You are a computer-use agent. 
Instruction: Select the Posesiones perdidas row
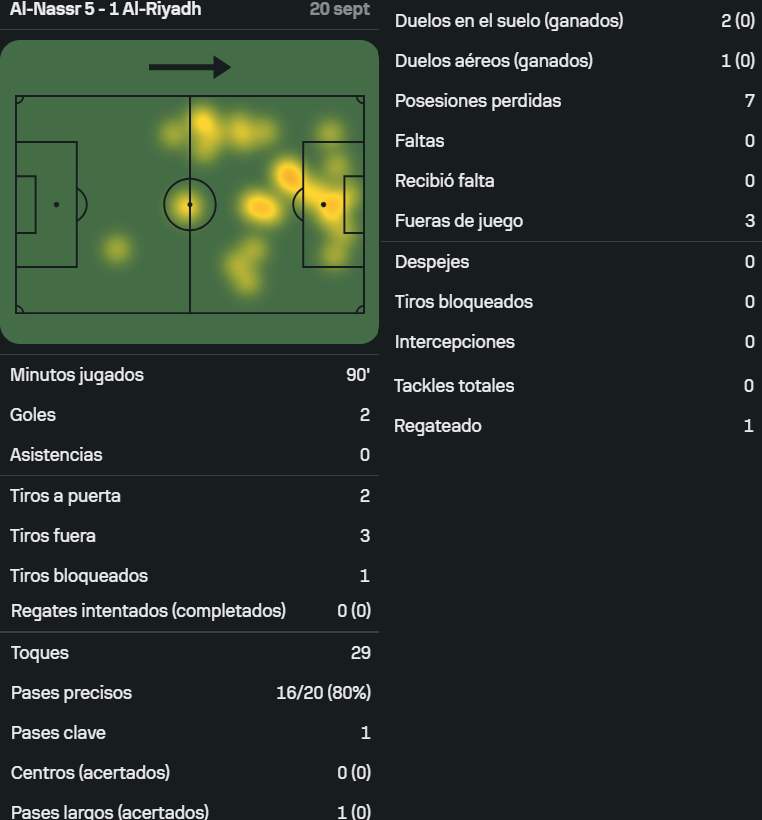pos(572,100)
